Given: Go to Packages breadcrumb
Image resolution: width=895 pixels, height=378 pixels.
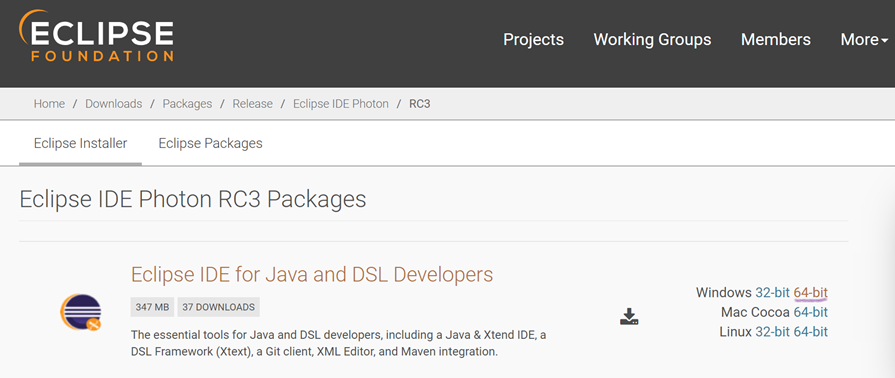Looking at the screenshot, I should pyautogui.click(x=187, y=104).
